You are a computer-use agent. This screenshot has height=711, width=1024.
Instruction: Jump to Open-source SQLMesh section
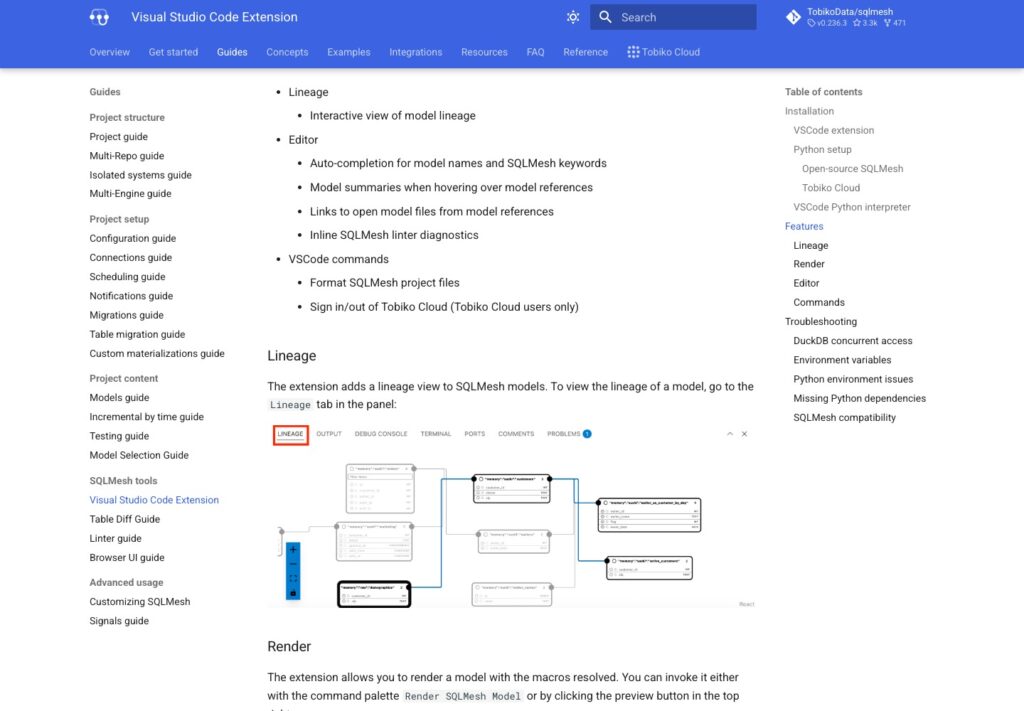(852, 168)
